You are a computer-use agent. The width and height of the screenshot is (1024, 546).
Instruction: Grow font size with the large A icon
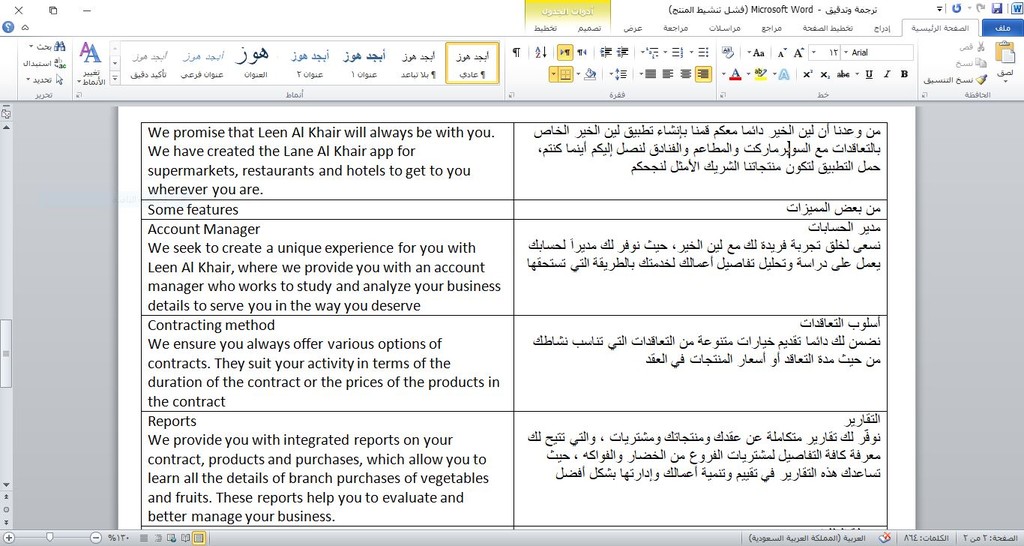click(799, 53)
